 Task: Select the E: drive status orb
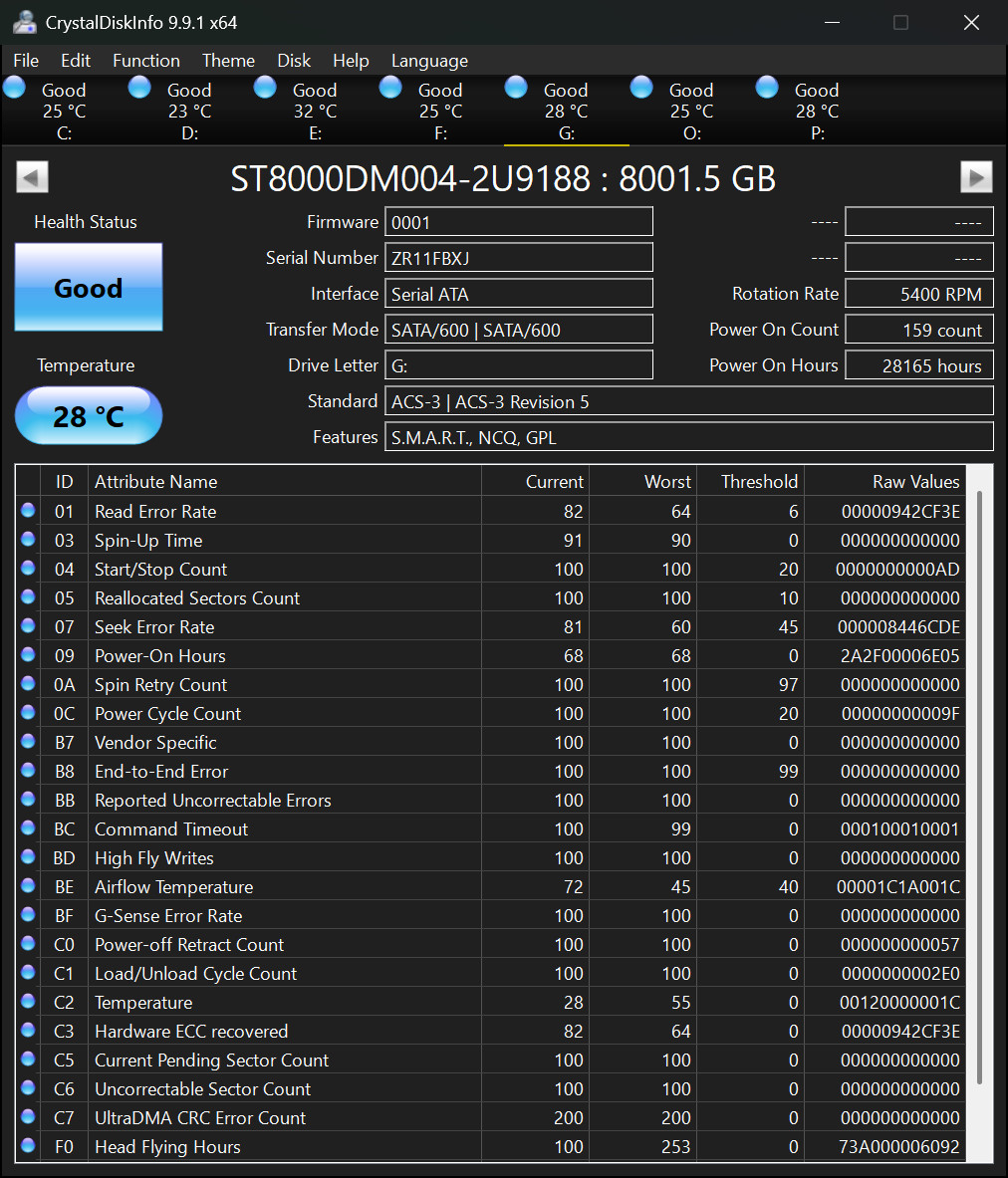tap(265, 88)
